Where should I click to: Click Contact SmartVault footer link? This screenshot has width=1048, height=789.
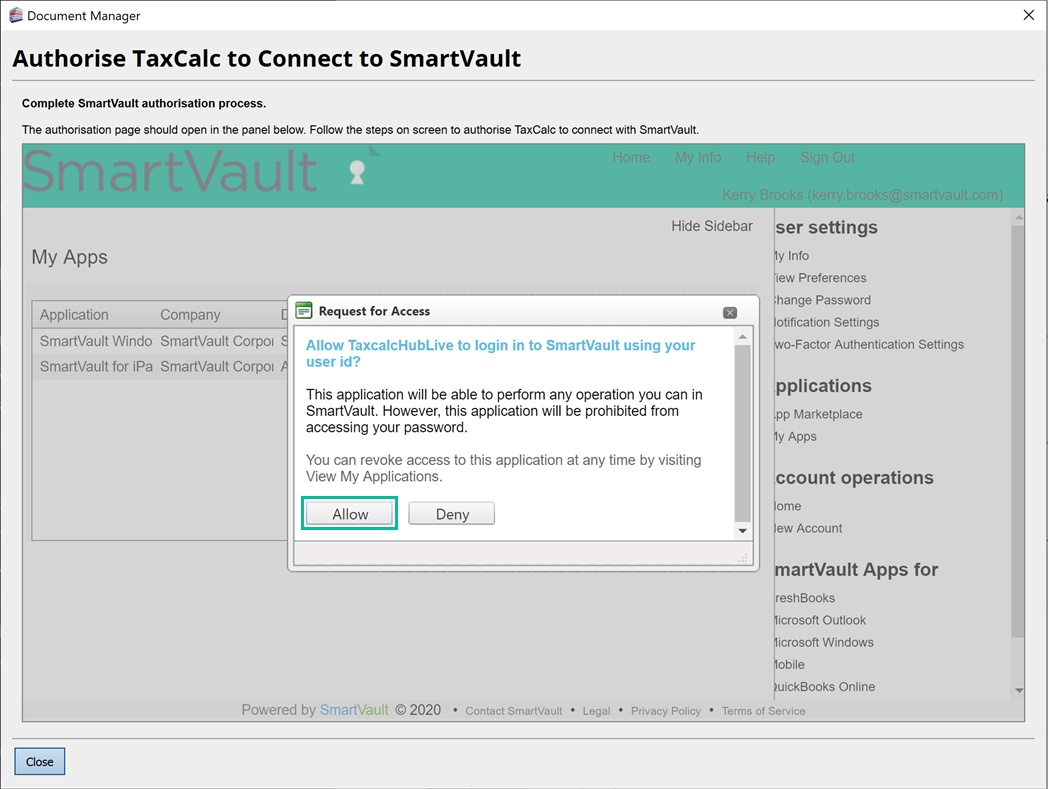(513, 711)
